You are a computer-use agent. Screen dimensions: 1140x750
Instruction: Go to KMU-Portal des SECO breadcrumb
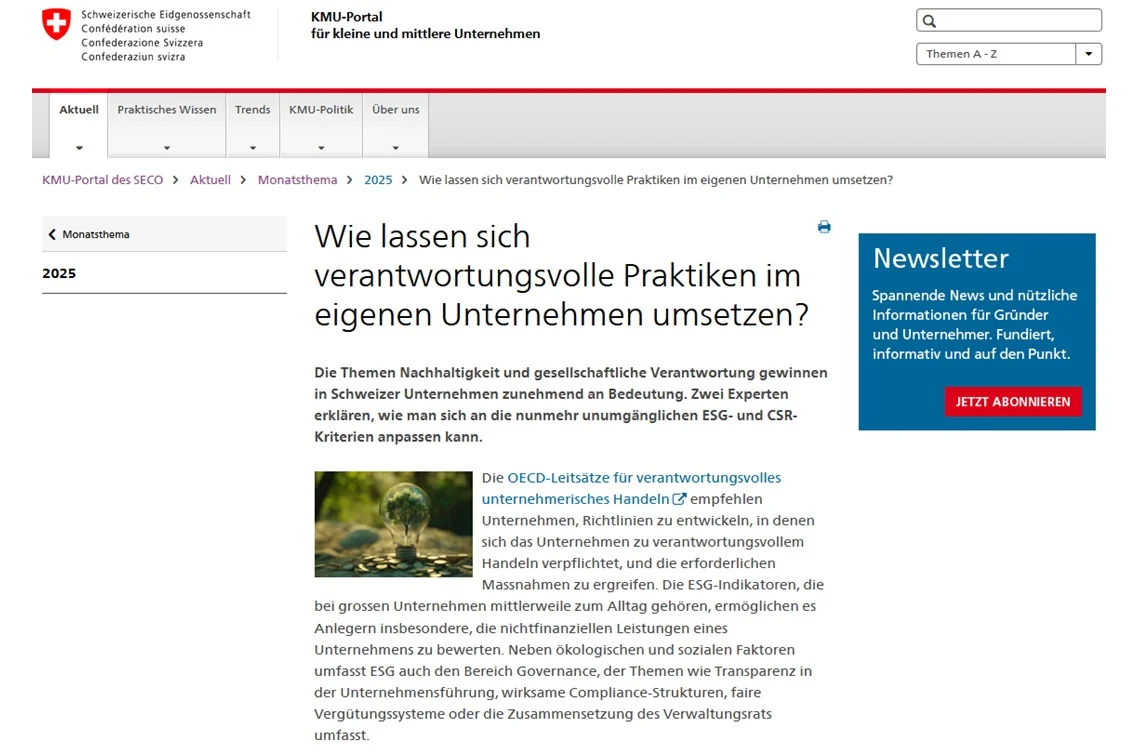[x=102, y=180]
